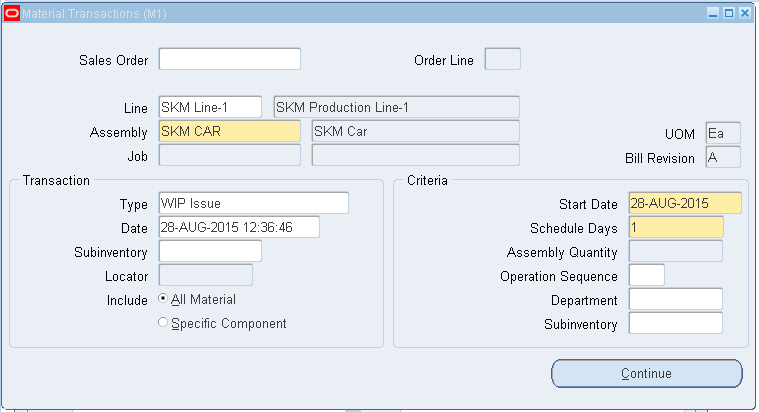Image resolution: width=759 pixels, height=412 pixels.
Task: Select the All Material radio option
Action: [x=163, y=299]
